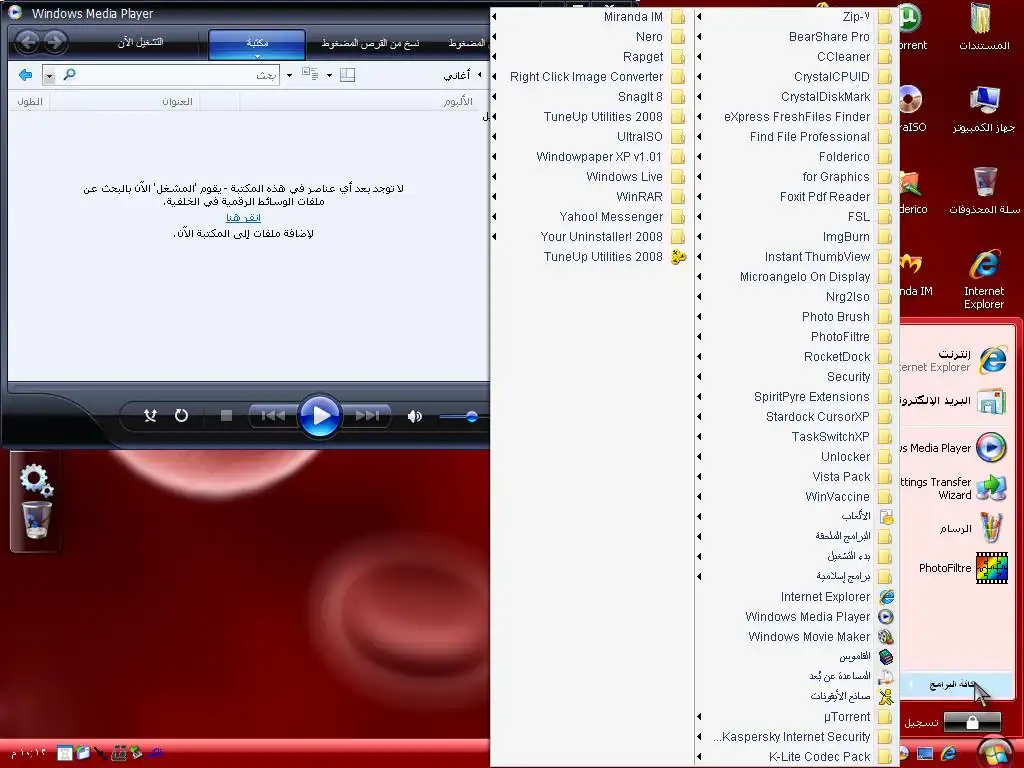Click the الطول column header
This screenshot has width=1024, height=768.
(30, 102)
